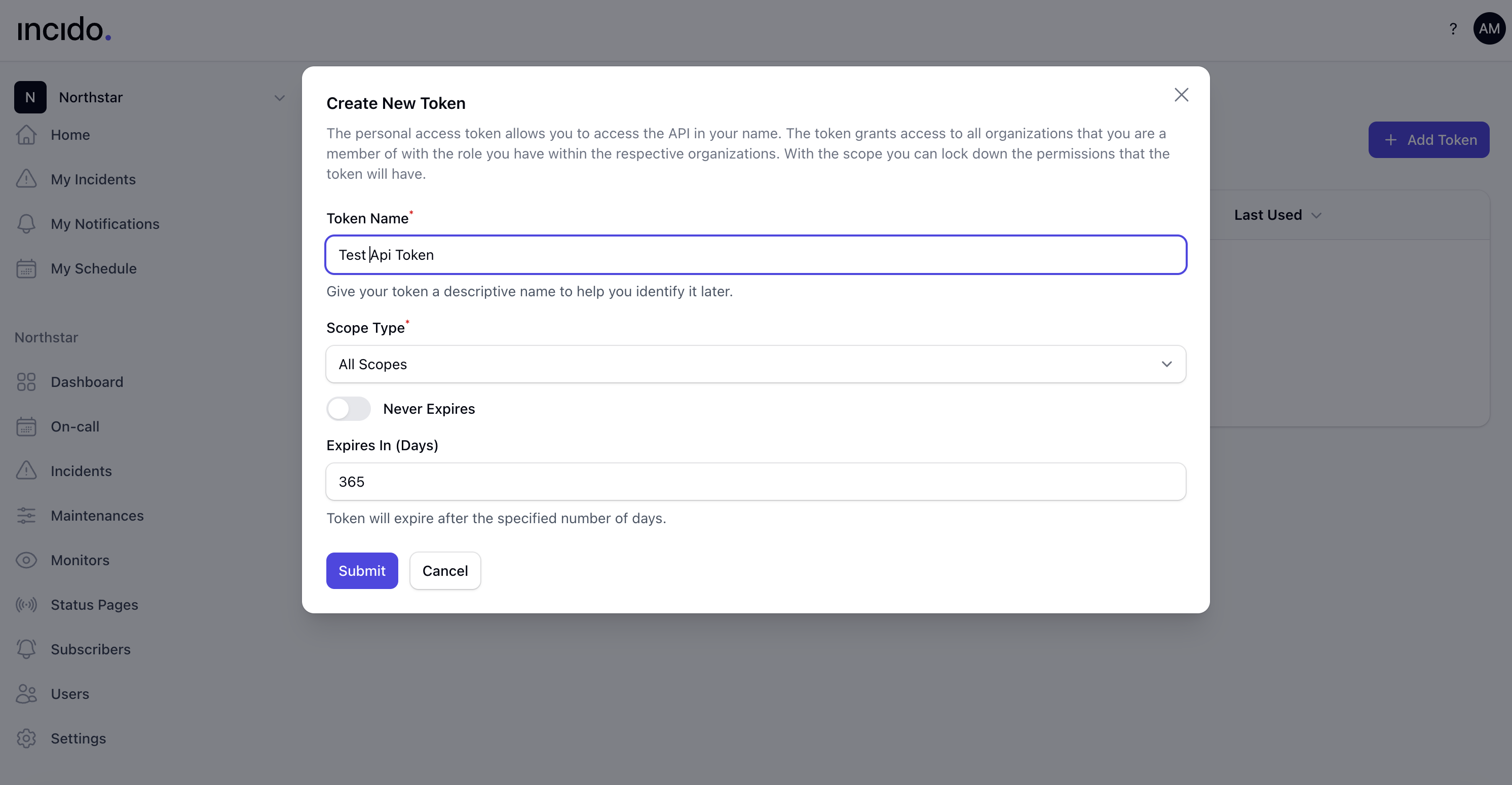Click the Dashboard grid icon
Viewport: 1512px width, 785px height.
[x=26, y=382]
